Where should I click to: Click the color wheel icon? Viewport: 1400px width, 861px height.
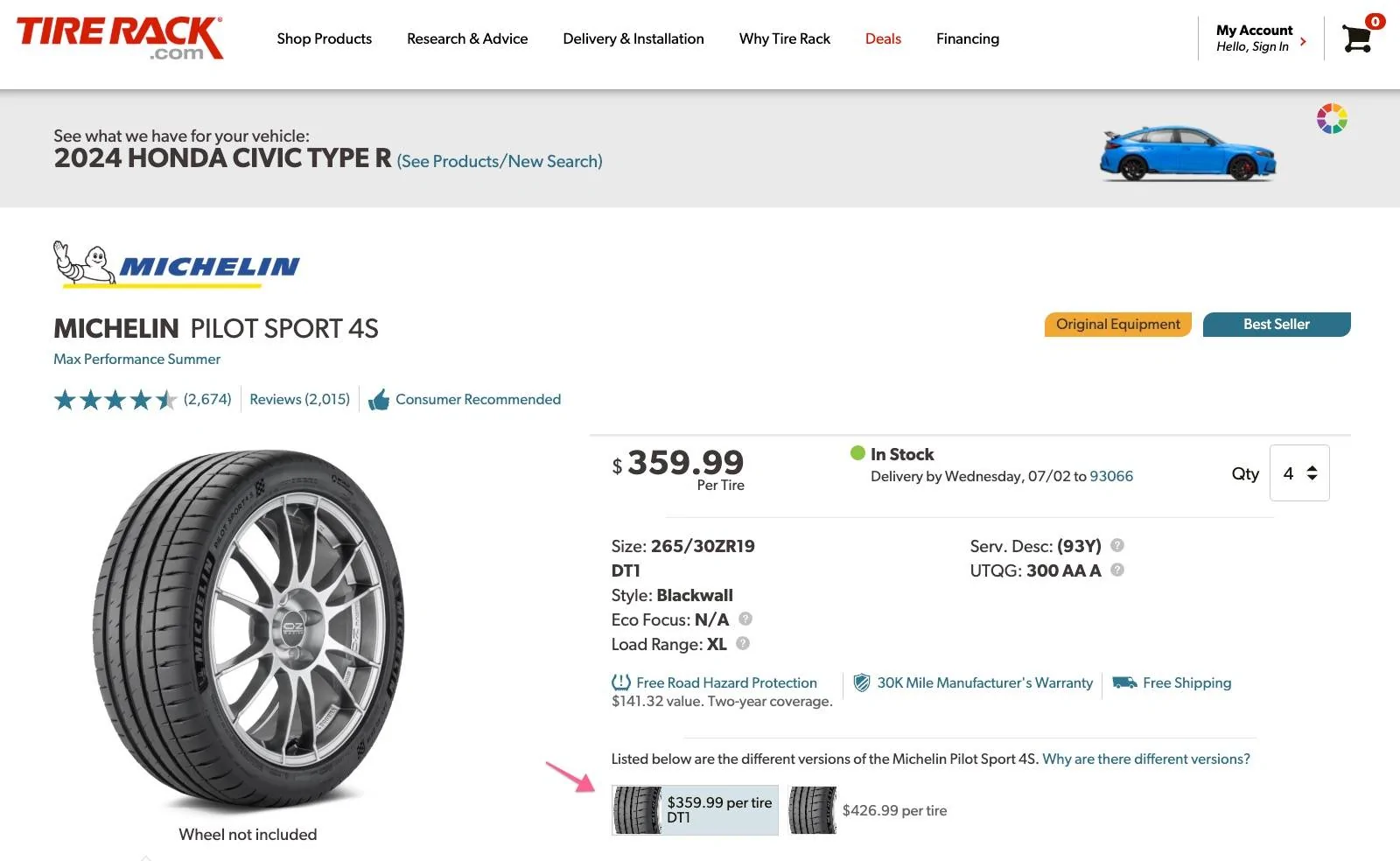point(1332,118)
